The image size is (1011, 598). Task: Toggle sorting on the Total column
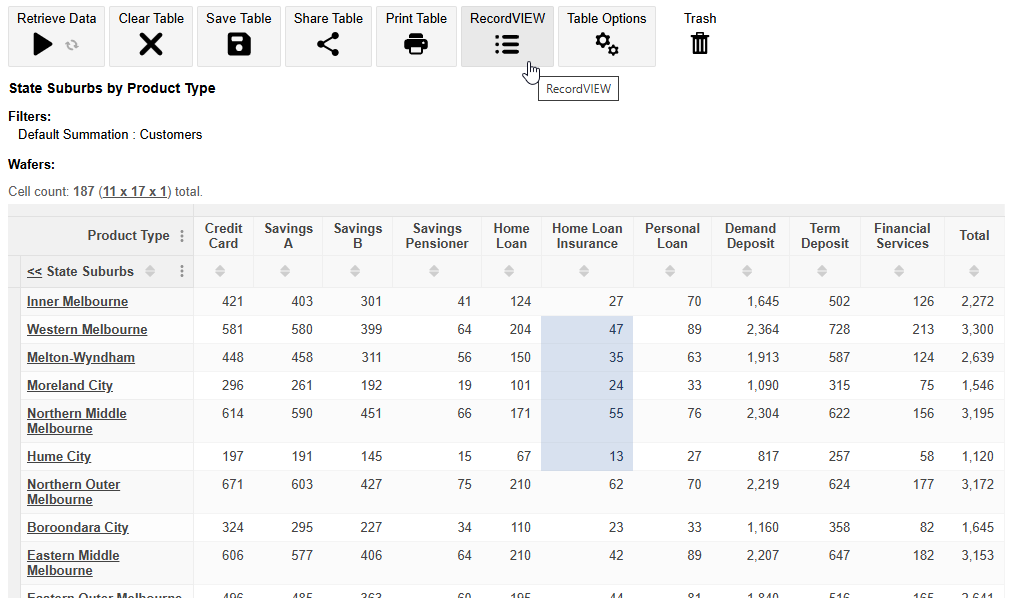pos(973,270)
